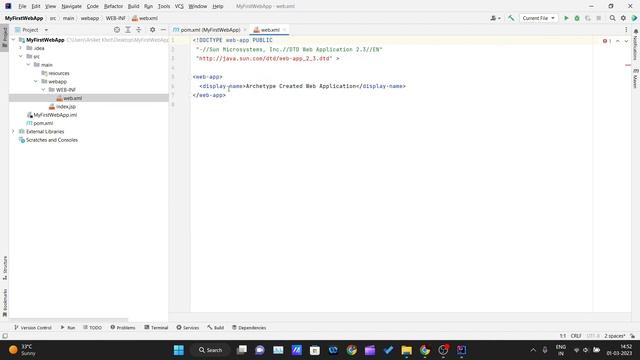Build the project with the hammer icon
The width and height of the screenshot is (640, 360).
tap(511, 18)
